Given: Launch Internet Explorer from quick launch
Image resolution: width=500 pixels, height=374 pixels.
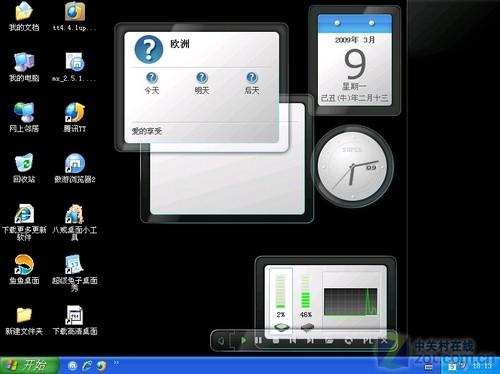Looking at the screenshot, I should (87, 366).
